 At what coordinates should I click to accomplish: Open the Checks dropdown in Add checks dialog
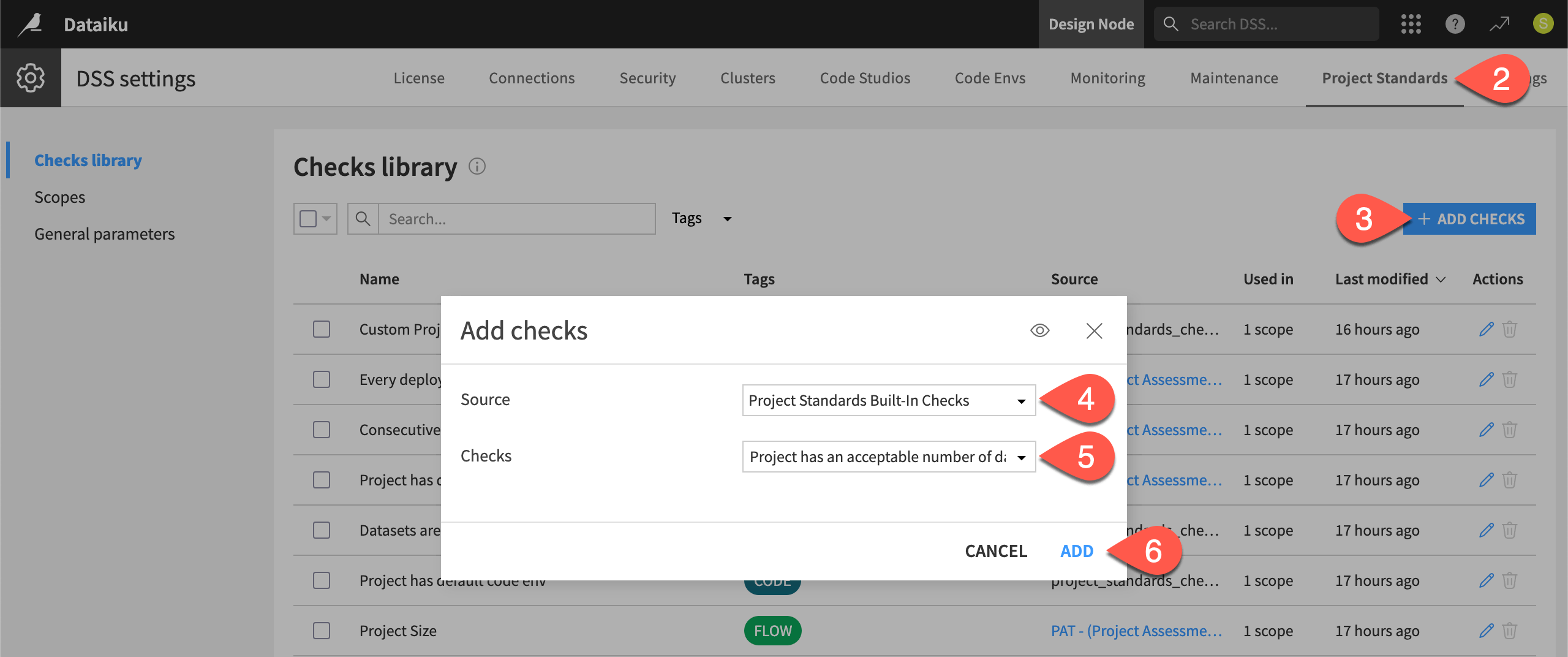(887, 457)
